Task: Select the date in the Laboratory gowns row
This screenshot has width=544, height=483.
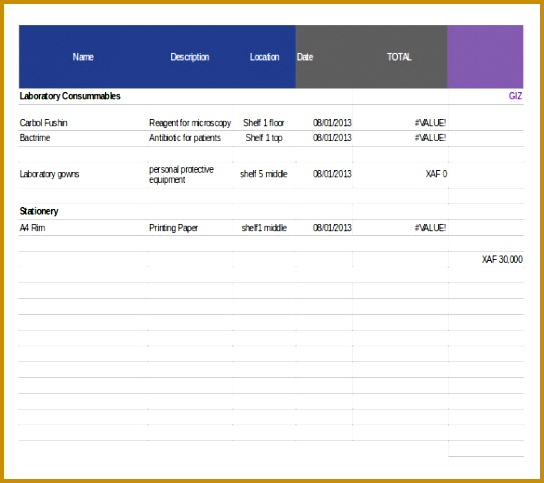Action: [332, 174]
